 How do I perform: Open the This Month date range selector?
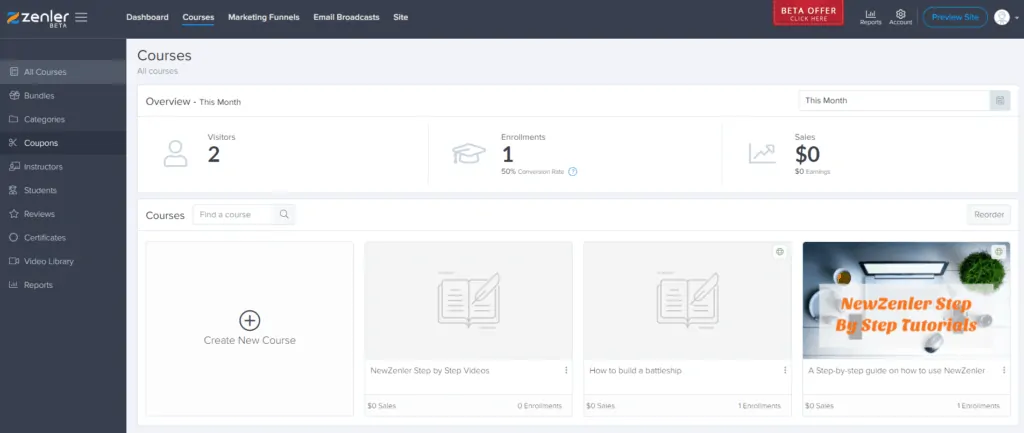pyautogui.click(x=893, y=101)
